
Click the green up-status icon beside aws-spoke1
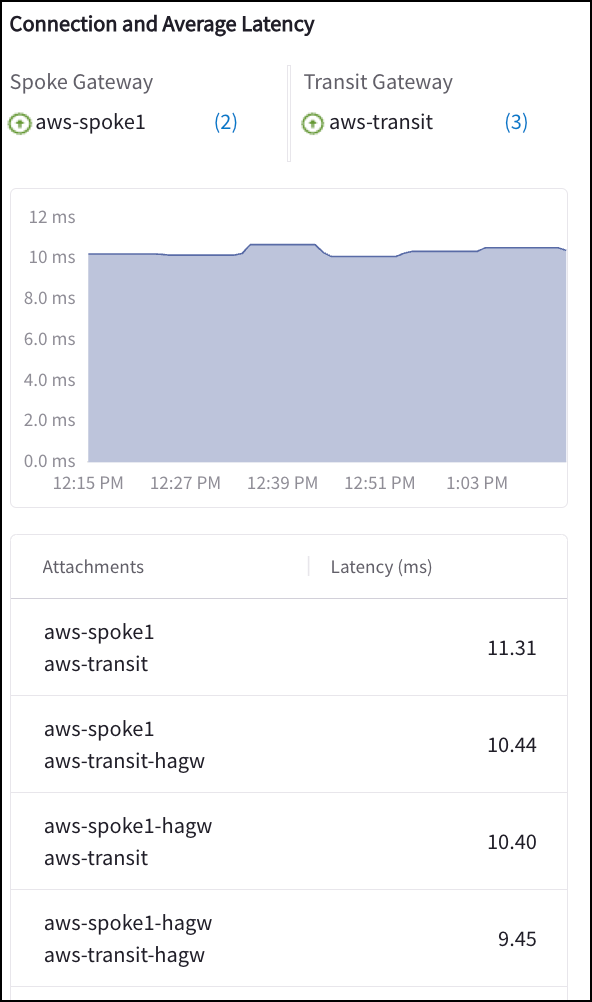tap(20, 123)
